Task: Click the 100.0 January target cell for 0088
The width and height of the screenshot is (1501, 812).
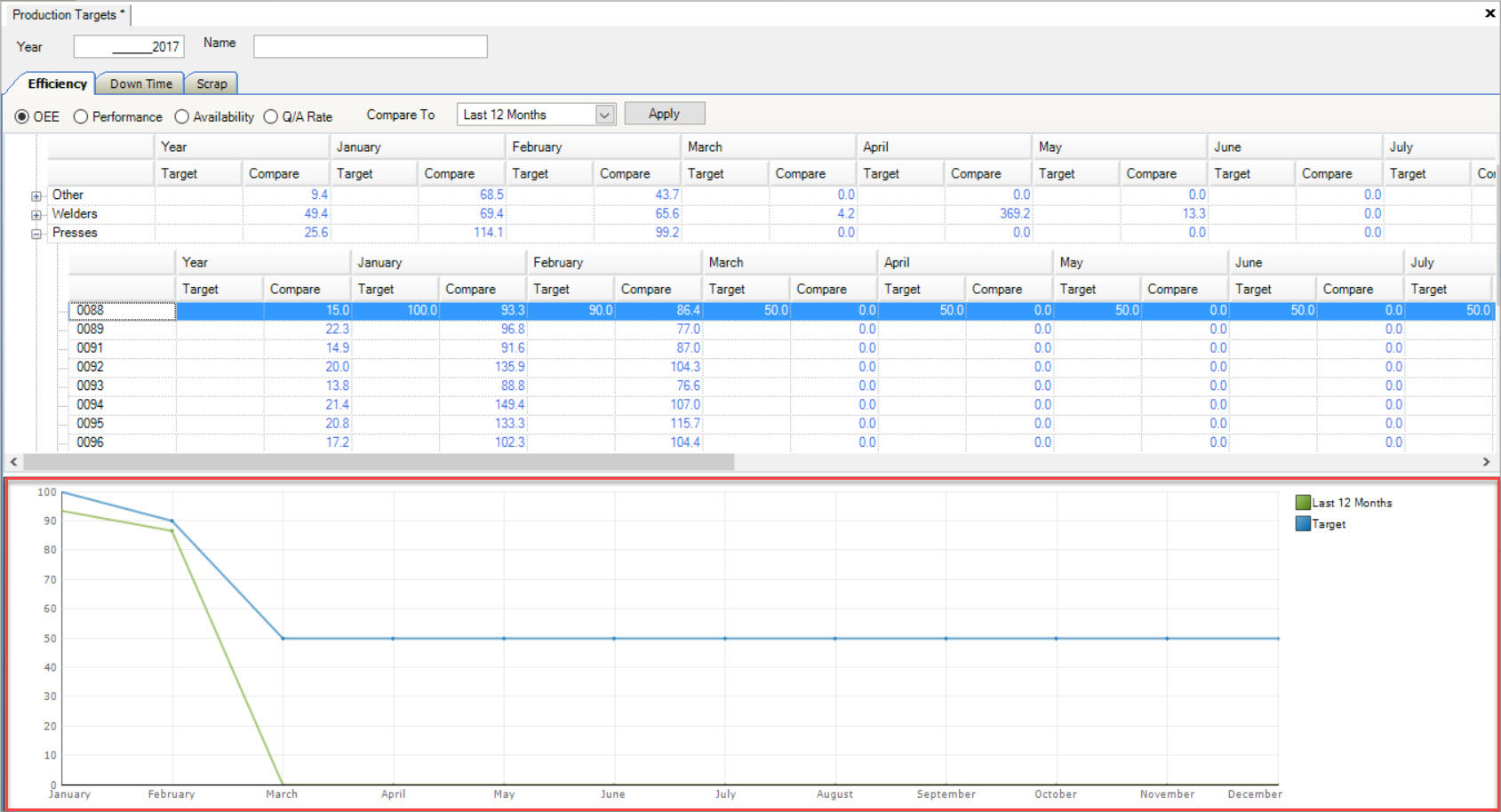Action: pyautogui.click(x=395, y=310)
